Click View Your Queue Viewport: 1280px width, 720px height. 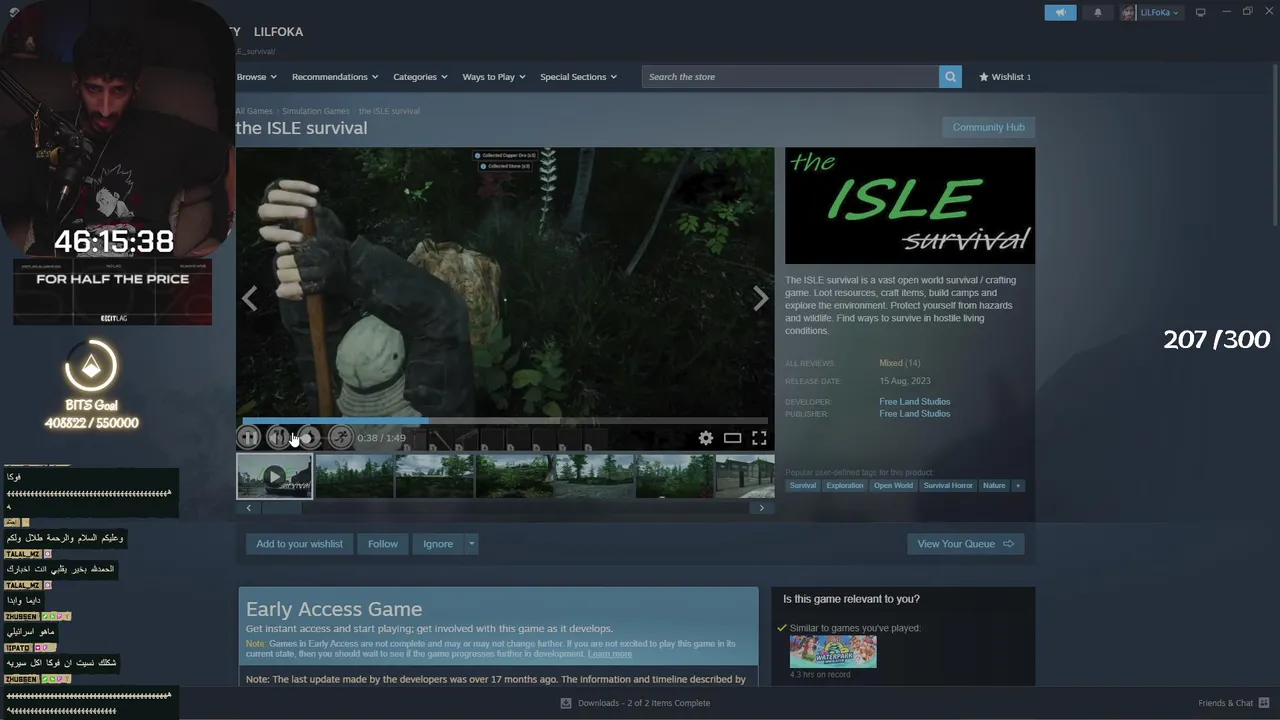965,544
